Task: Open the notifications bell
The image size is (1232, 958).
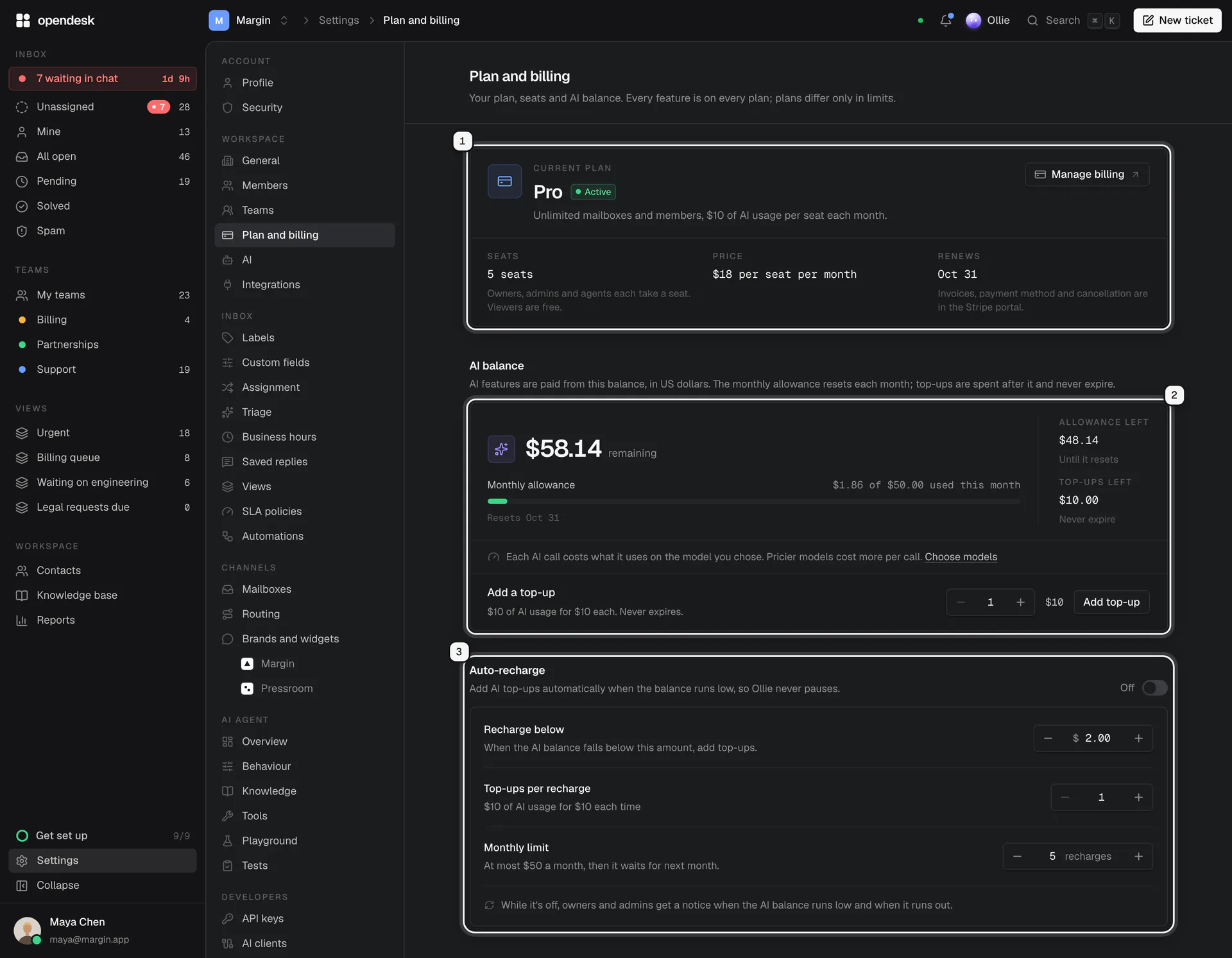Action: [945, 21]
